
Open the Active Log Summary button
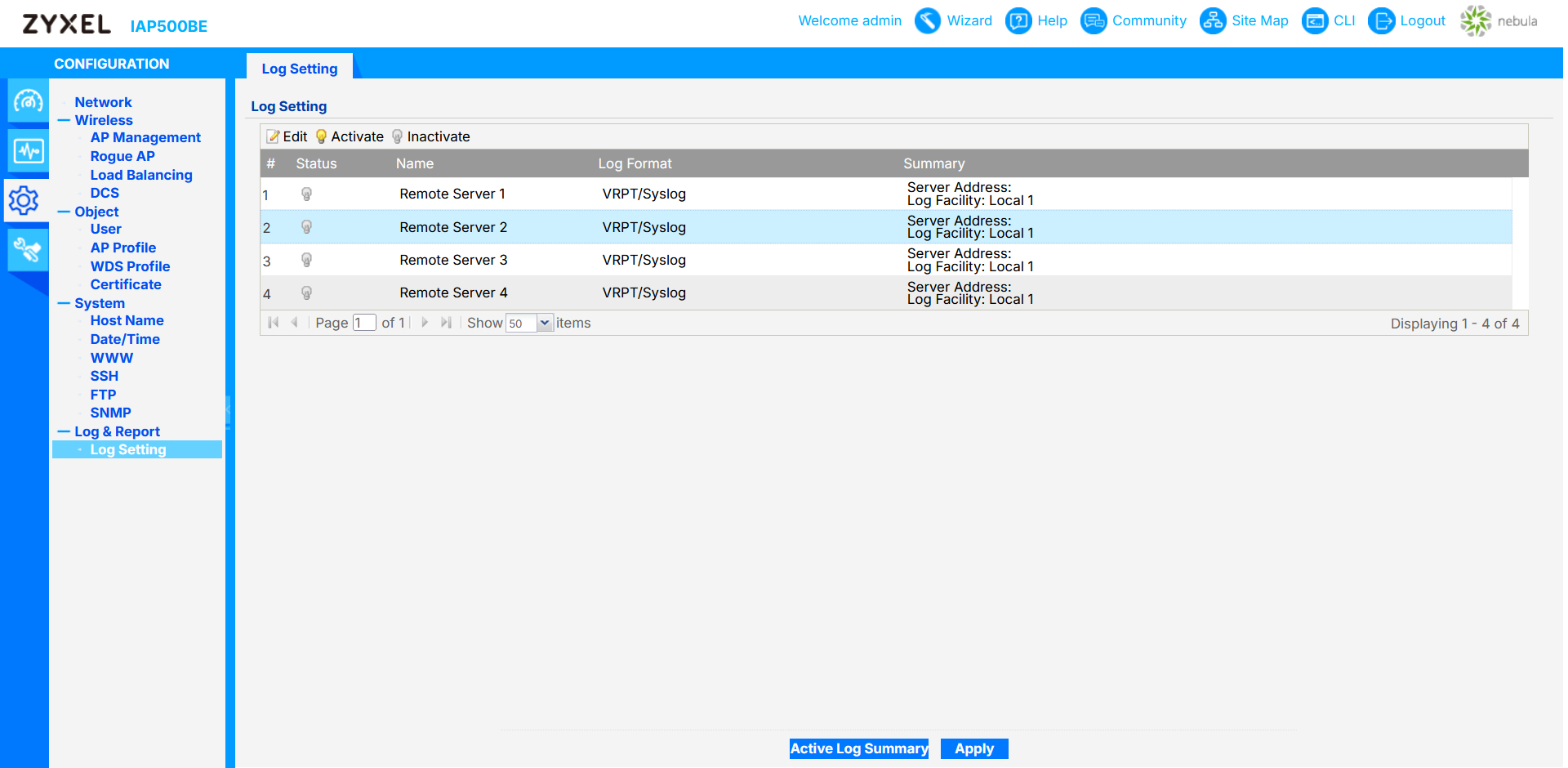[x=858, y=748]
